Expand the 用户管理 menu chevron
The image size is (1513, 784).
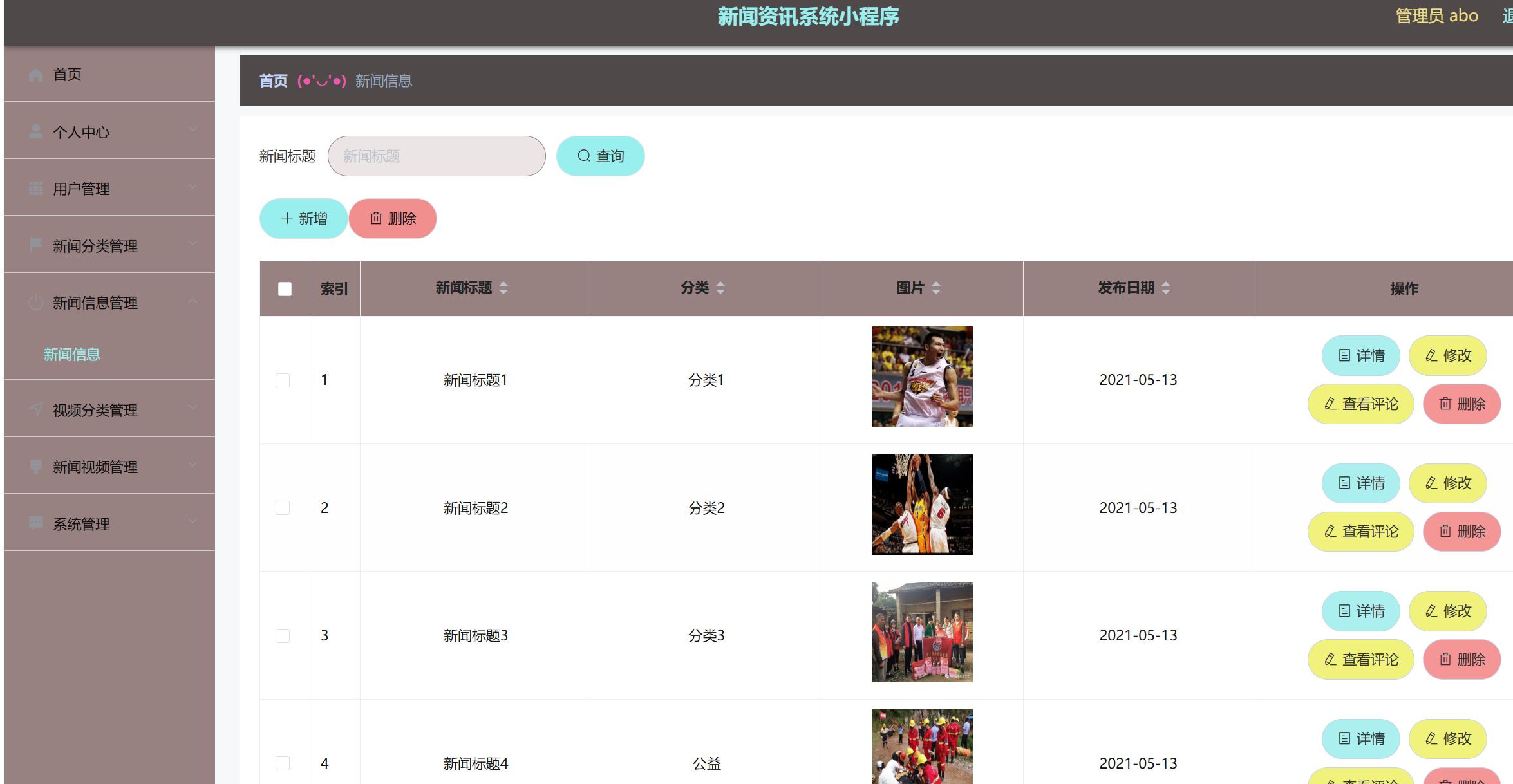click(x=193, y=187)
